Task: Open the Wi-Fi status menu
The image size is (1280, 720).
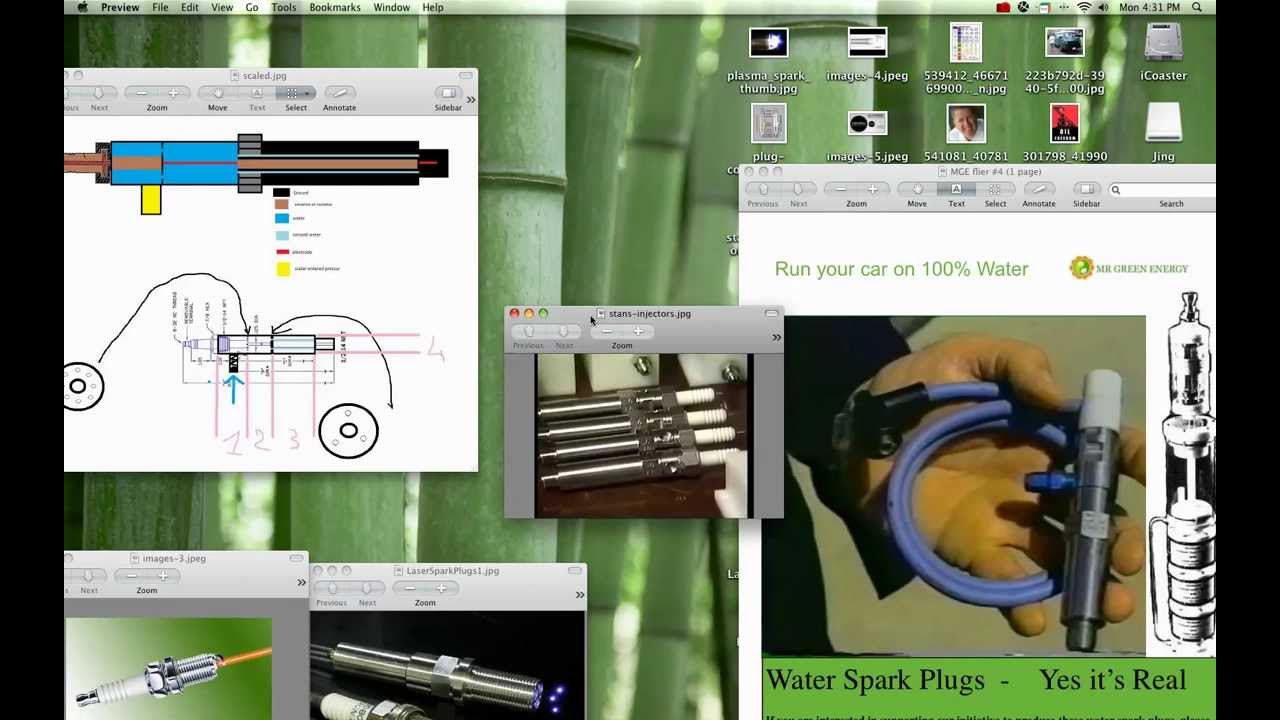Action: tap(1084, 8)
